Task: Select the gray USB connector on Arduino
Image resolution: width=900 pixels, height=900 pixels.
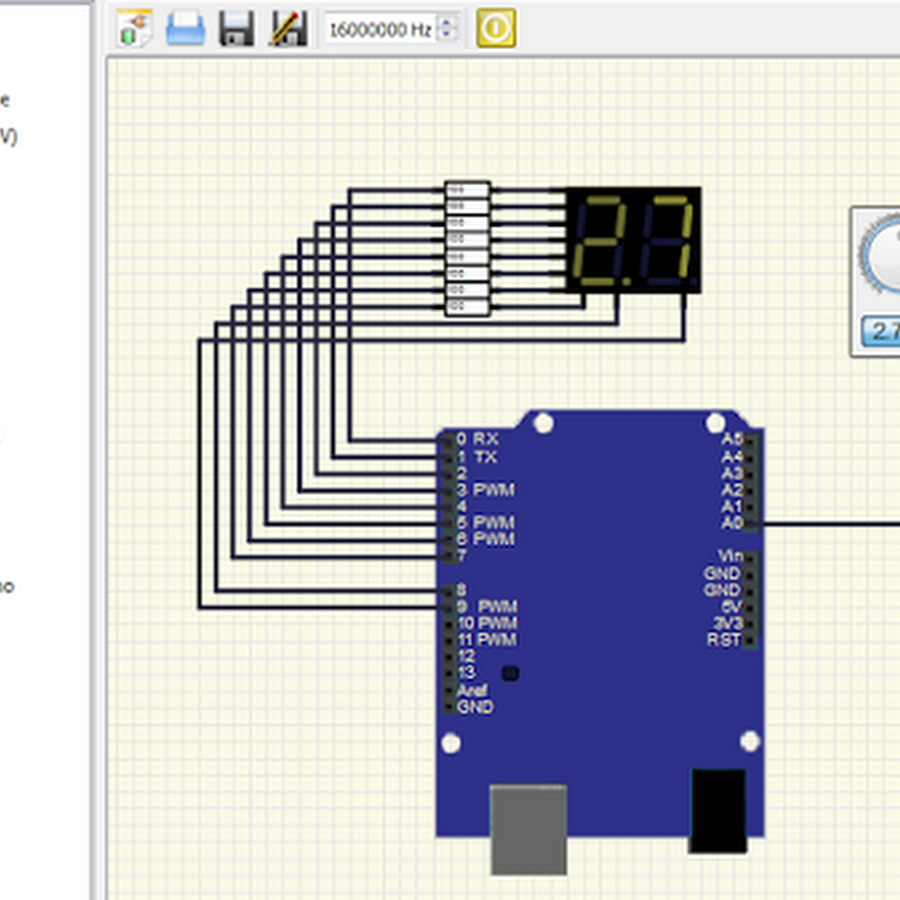Action: coord(528,828)
